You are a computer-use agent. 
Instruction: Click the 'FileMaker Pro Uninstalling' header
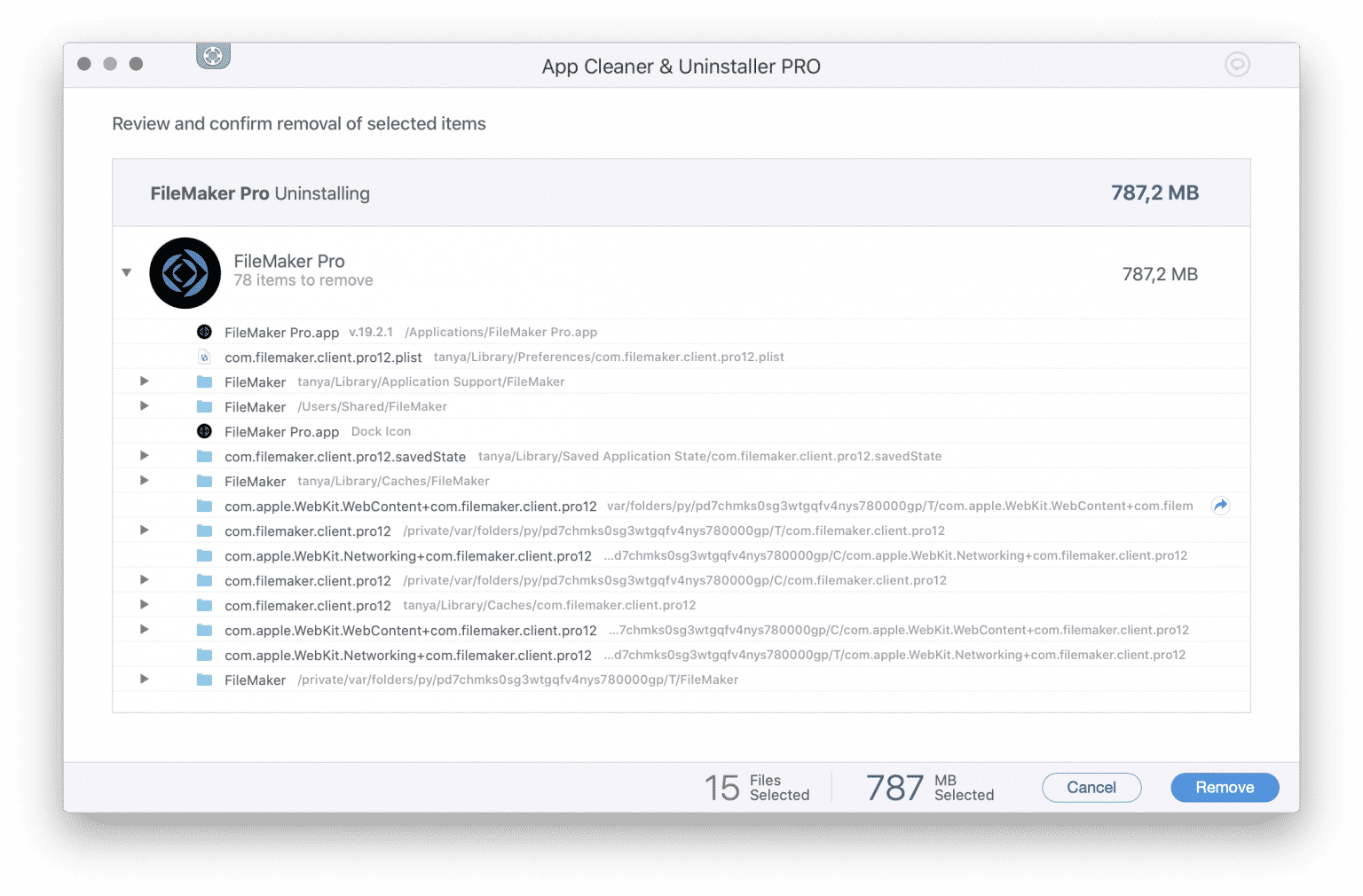tap(260, 193)
